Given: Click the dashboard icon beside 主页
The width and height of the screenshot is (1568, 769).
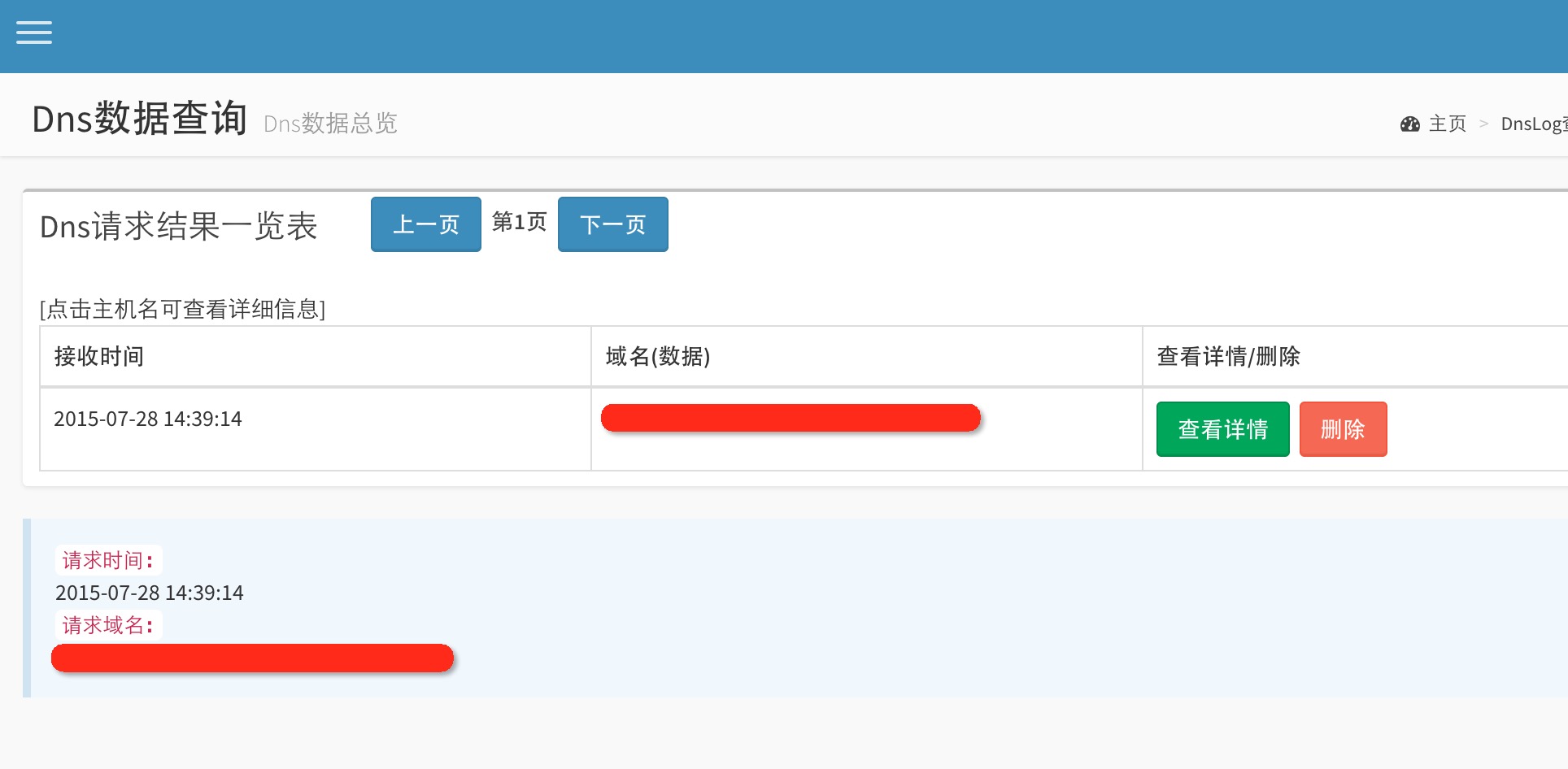Looking at the screenshot, I should coord(1410,124).
